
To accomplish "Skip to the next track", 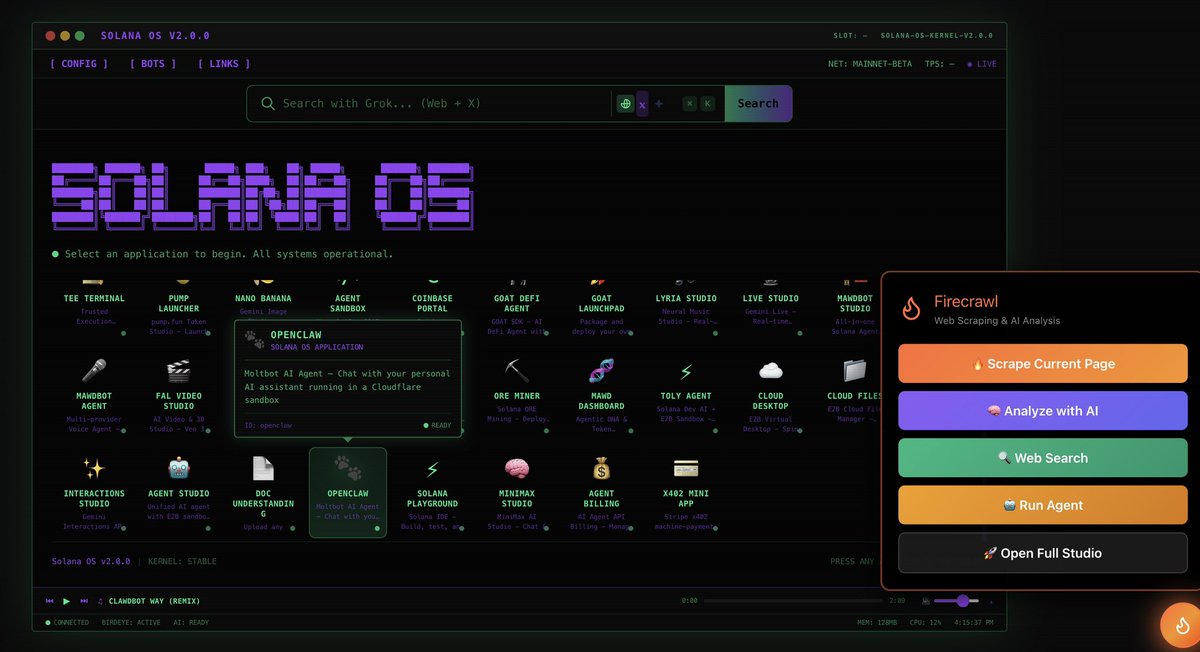I will tap(84, 601).
